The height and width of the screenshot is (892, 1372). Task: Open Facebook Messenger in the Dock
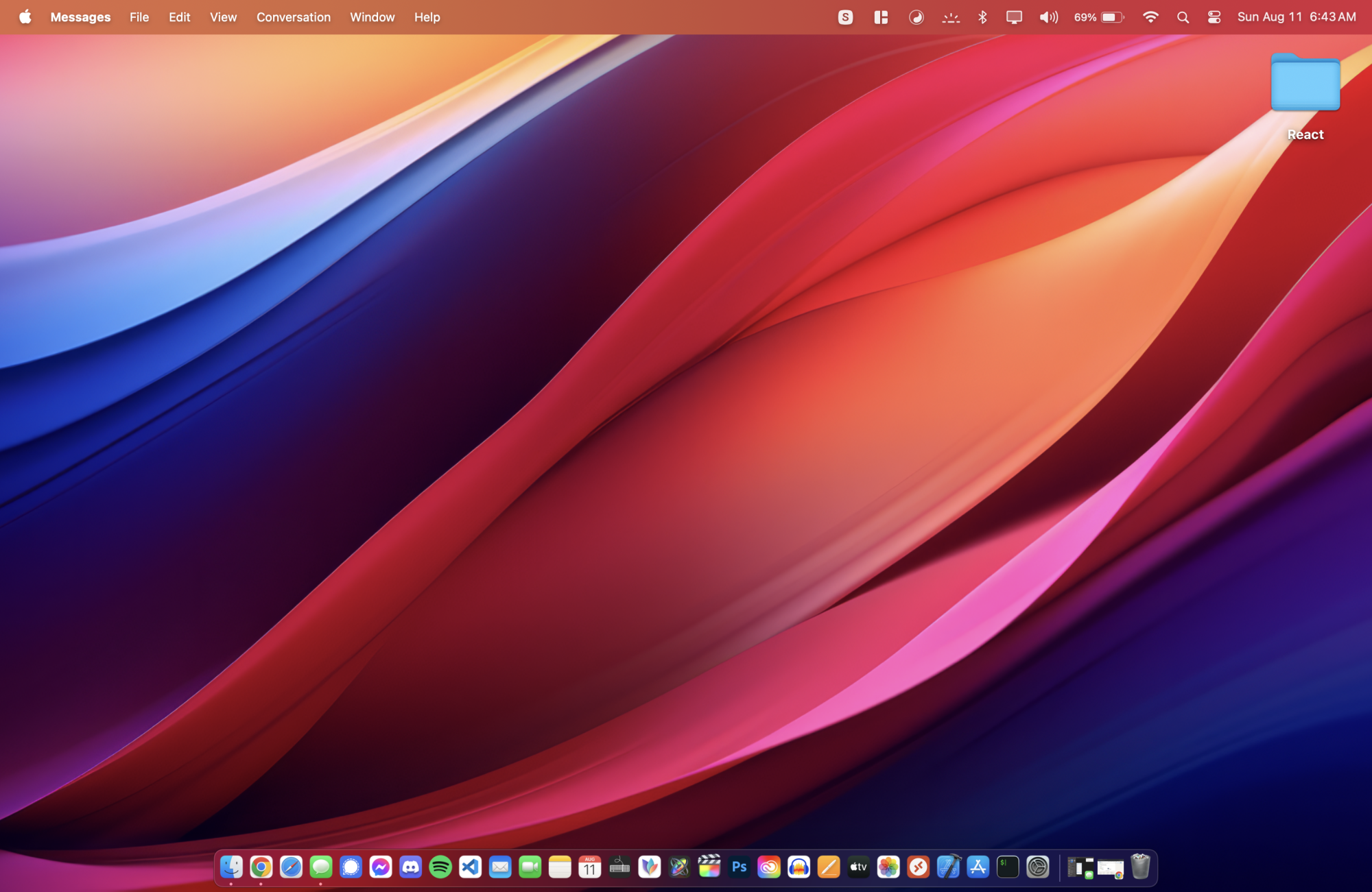coord(381,867)
